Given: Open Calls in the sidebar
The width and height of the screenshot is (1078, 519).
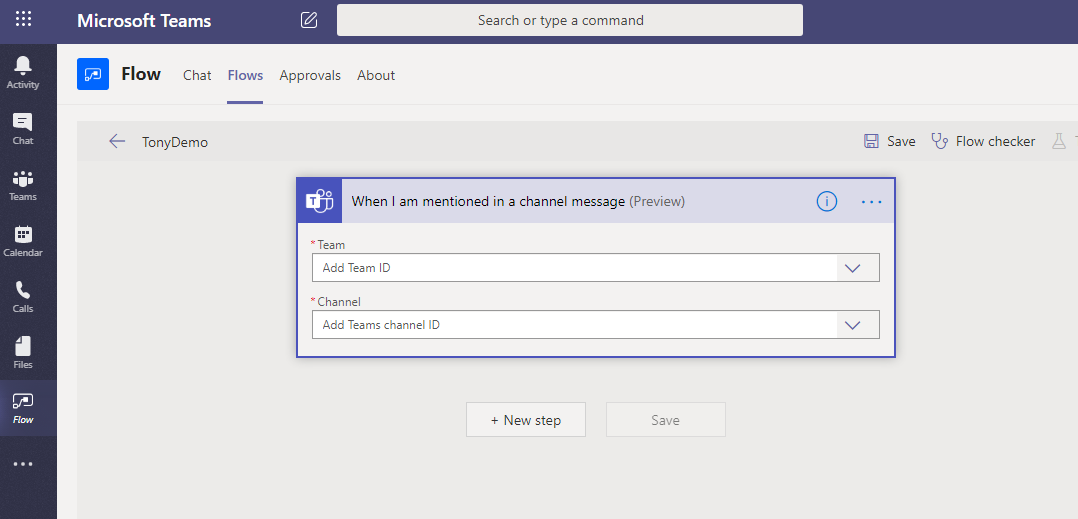Looking at the screenshot, I should pyautogui.click(x=23, y=296).
